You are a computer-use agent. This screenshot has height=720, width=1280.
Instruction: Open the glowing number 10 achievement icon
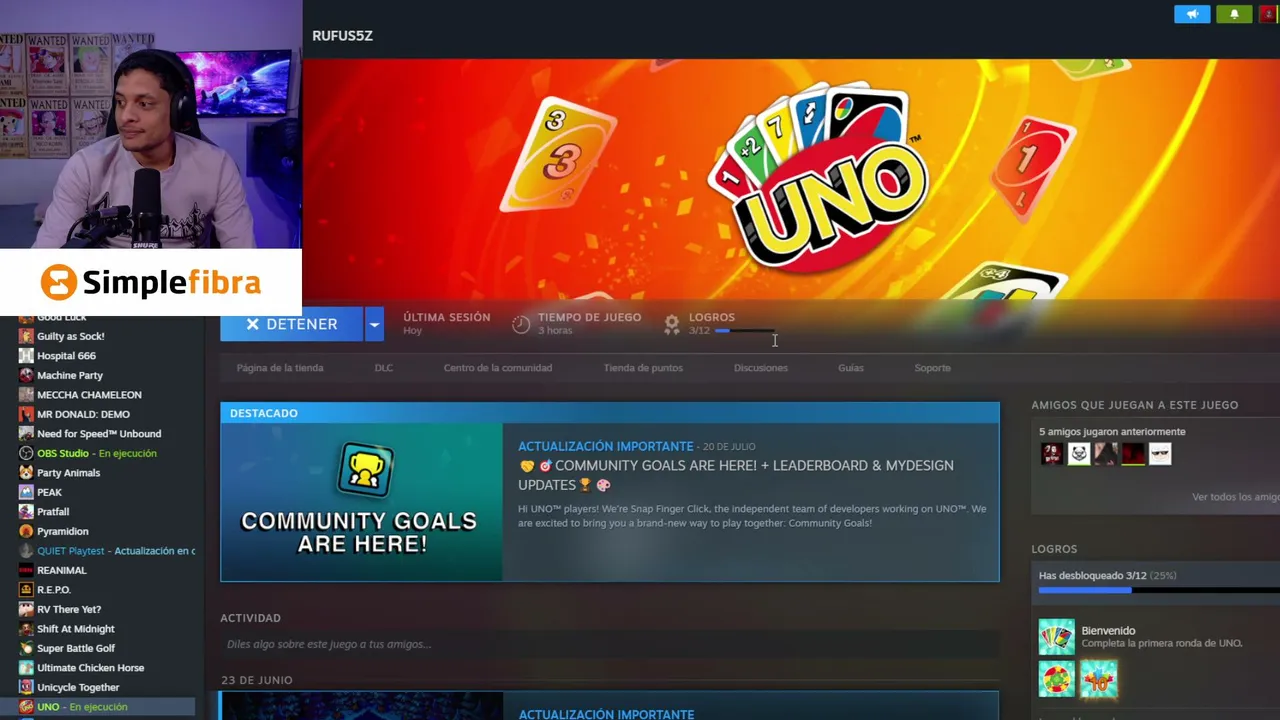[x=1098, y=680]
